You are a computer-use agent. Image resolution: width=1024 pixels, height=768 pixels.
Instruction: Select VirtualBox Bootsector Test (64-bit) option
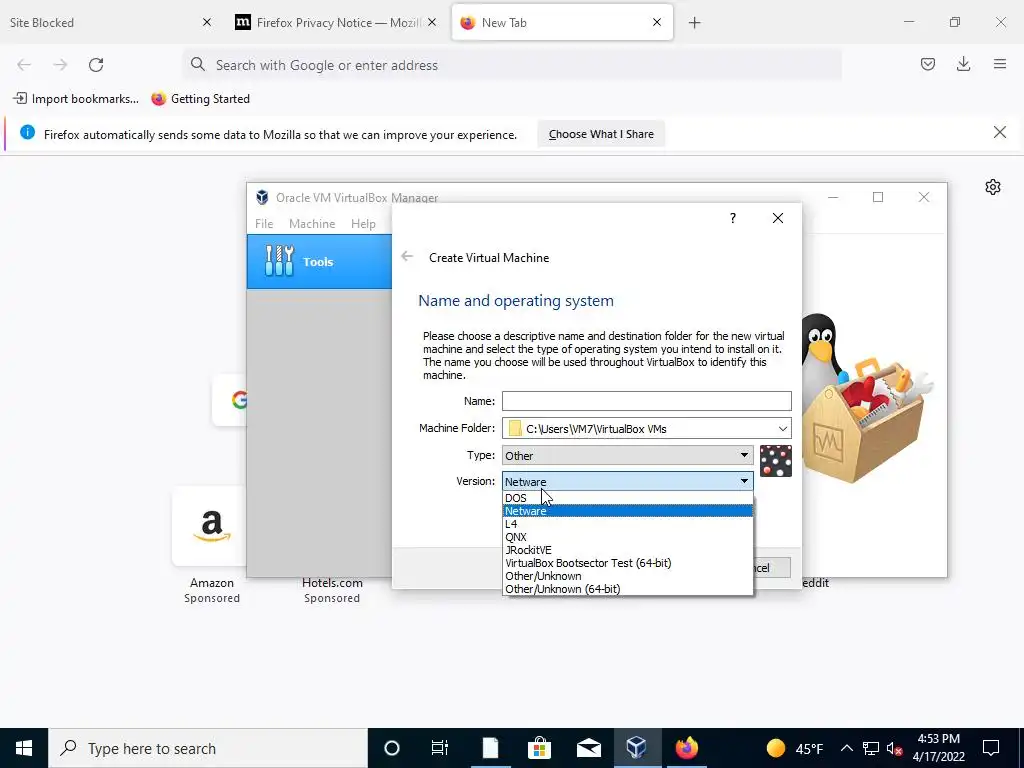627,563
